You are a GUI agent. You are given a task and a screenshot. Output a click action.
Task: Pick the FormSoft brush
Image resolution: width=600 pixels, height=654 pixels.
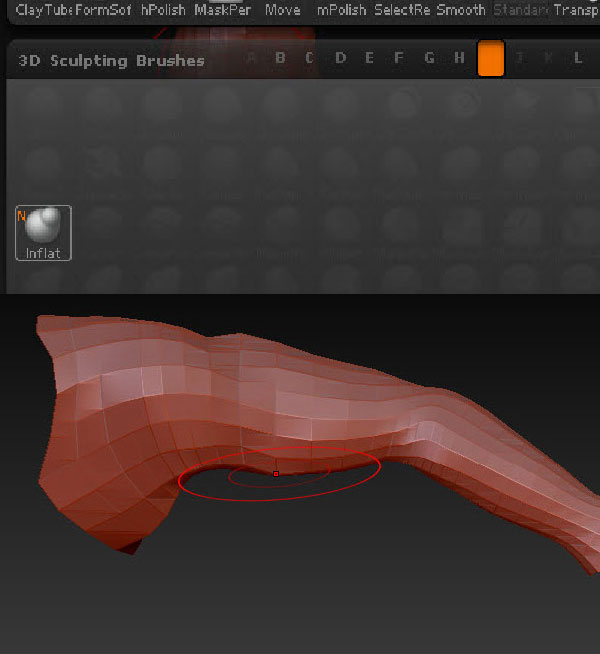pyautogui.click(x=103, y=10)
